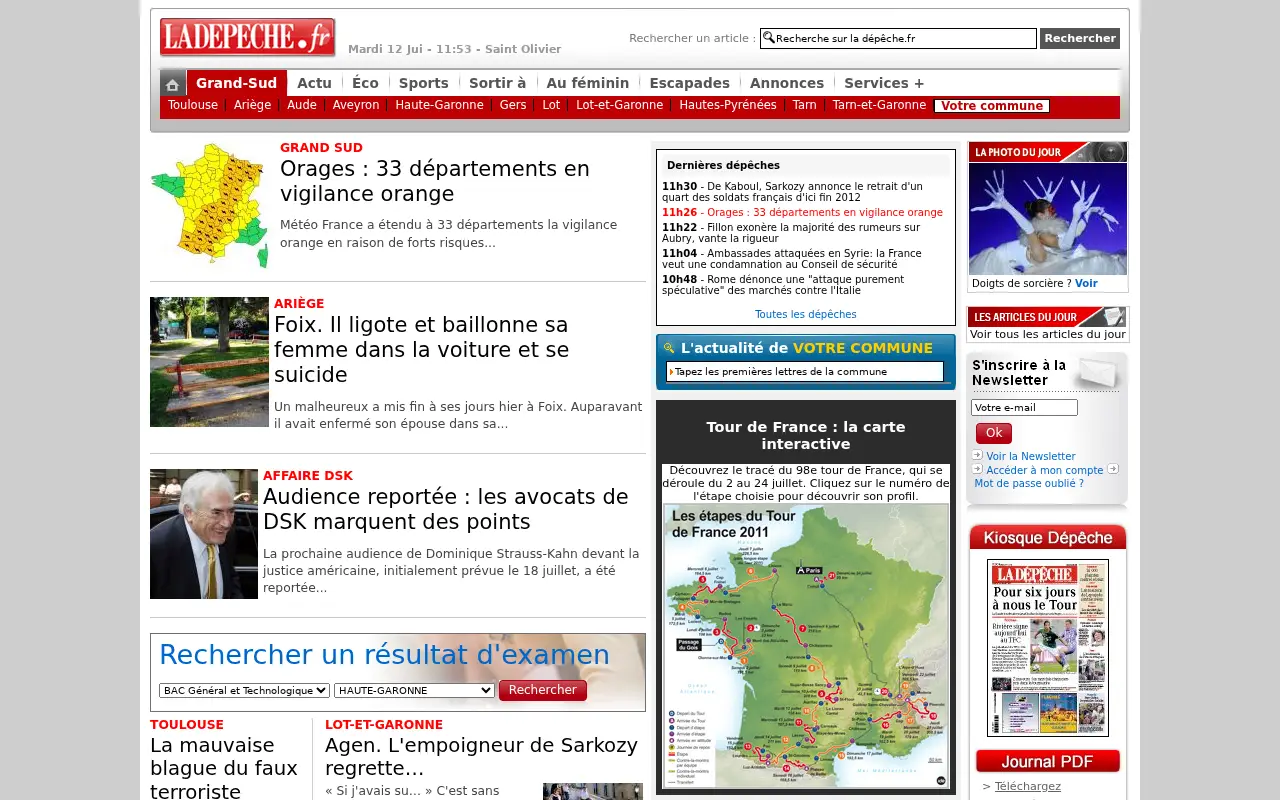Click the home icon in navigation bar
Screen dimensions: 1280x800
click(173, 84)
